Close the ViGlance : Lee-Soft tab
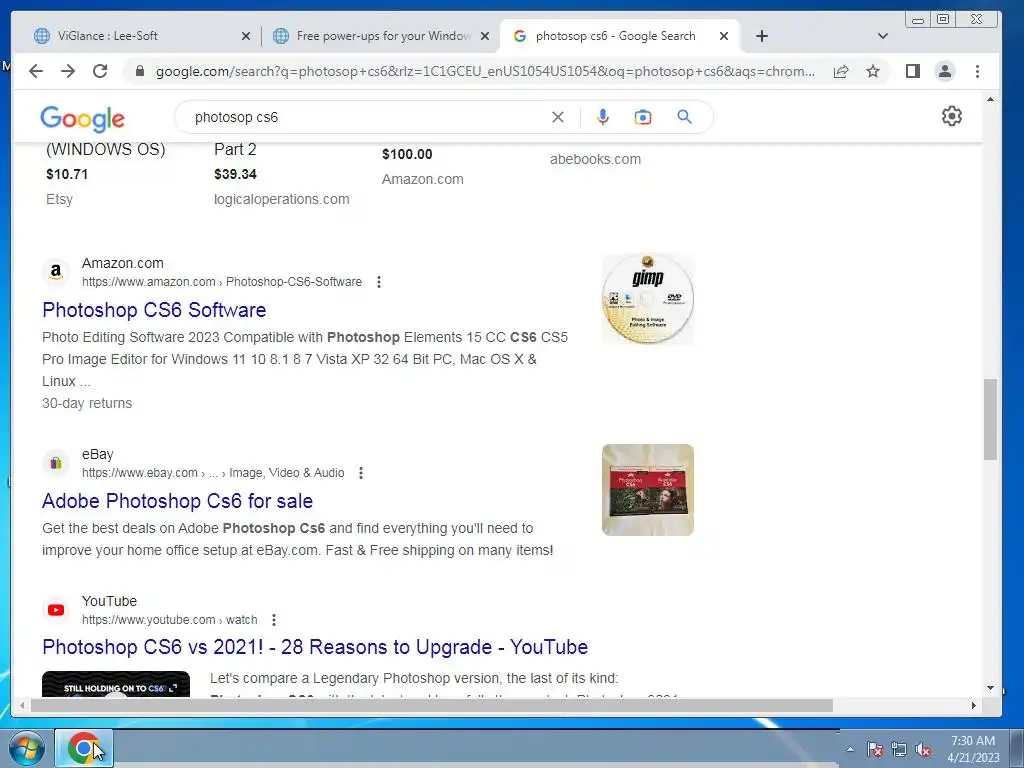Image resolution: width=1024 pixels, height=768 pixels. 246,36
